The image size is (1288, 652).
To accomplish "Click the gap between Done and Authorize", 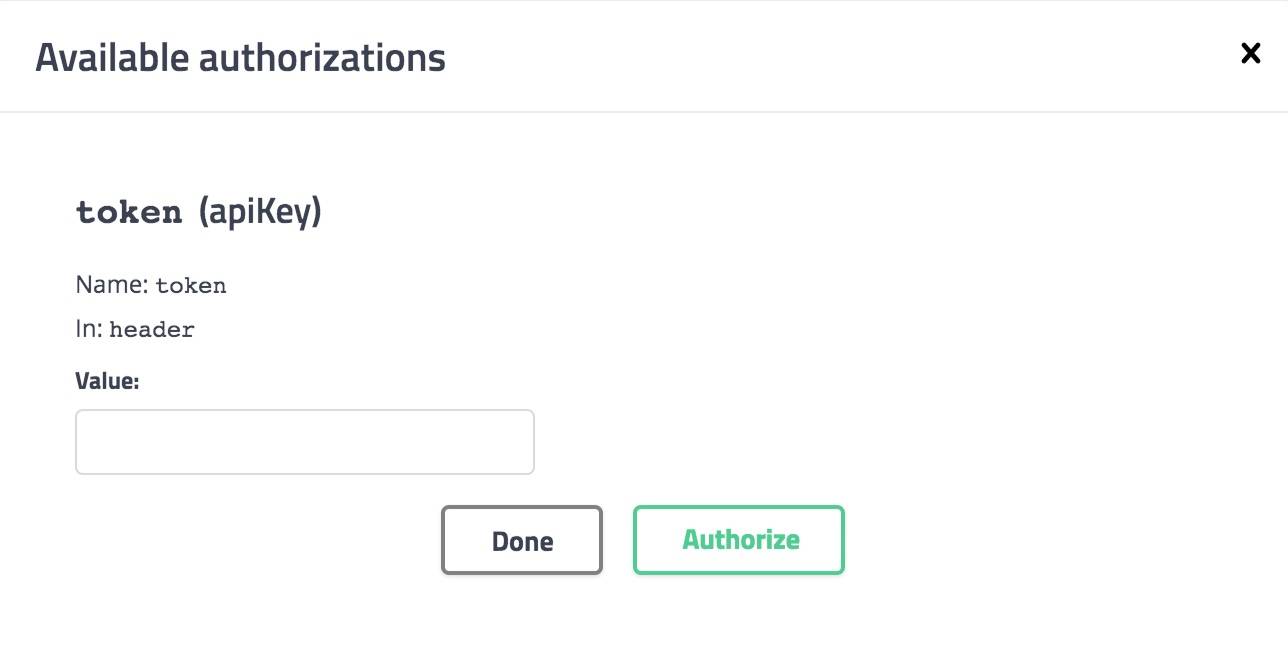I will pyautogui.click(x=618, y=540).
